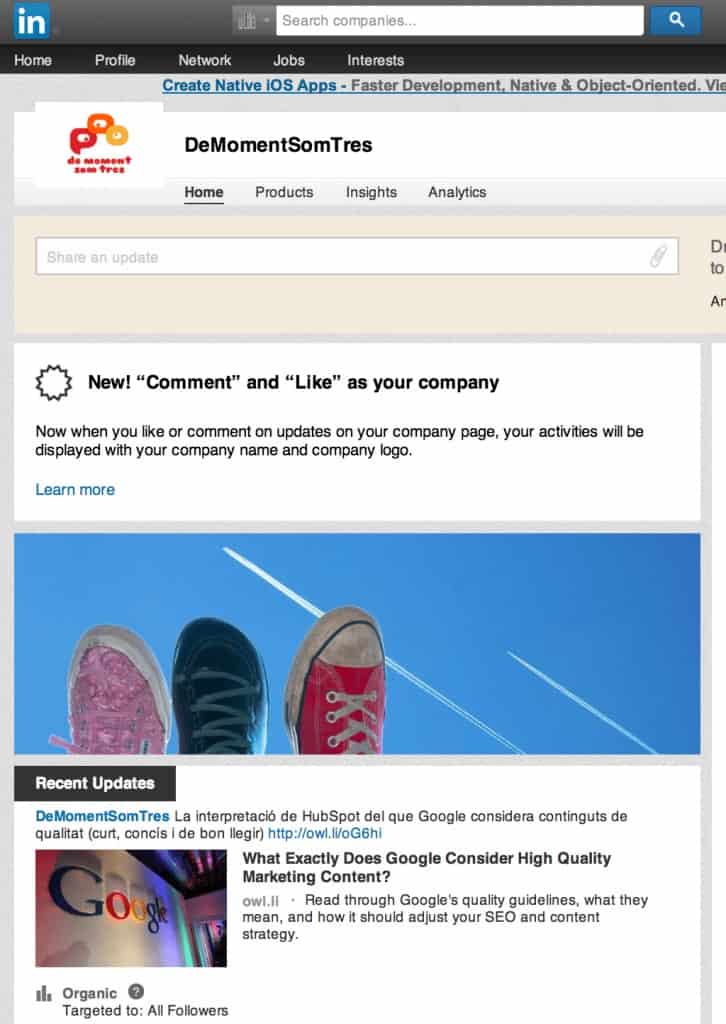Click the paperclip attachment icon
This screenshot has width=726, height=1024.
click(x=658, y=256)
